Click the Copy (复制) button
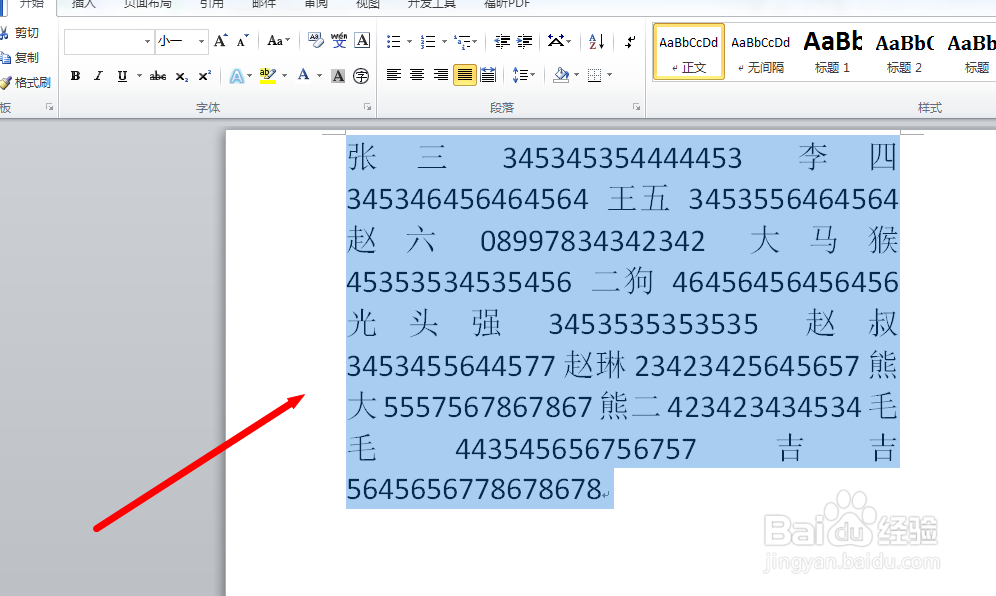 [x=20, y=58]
